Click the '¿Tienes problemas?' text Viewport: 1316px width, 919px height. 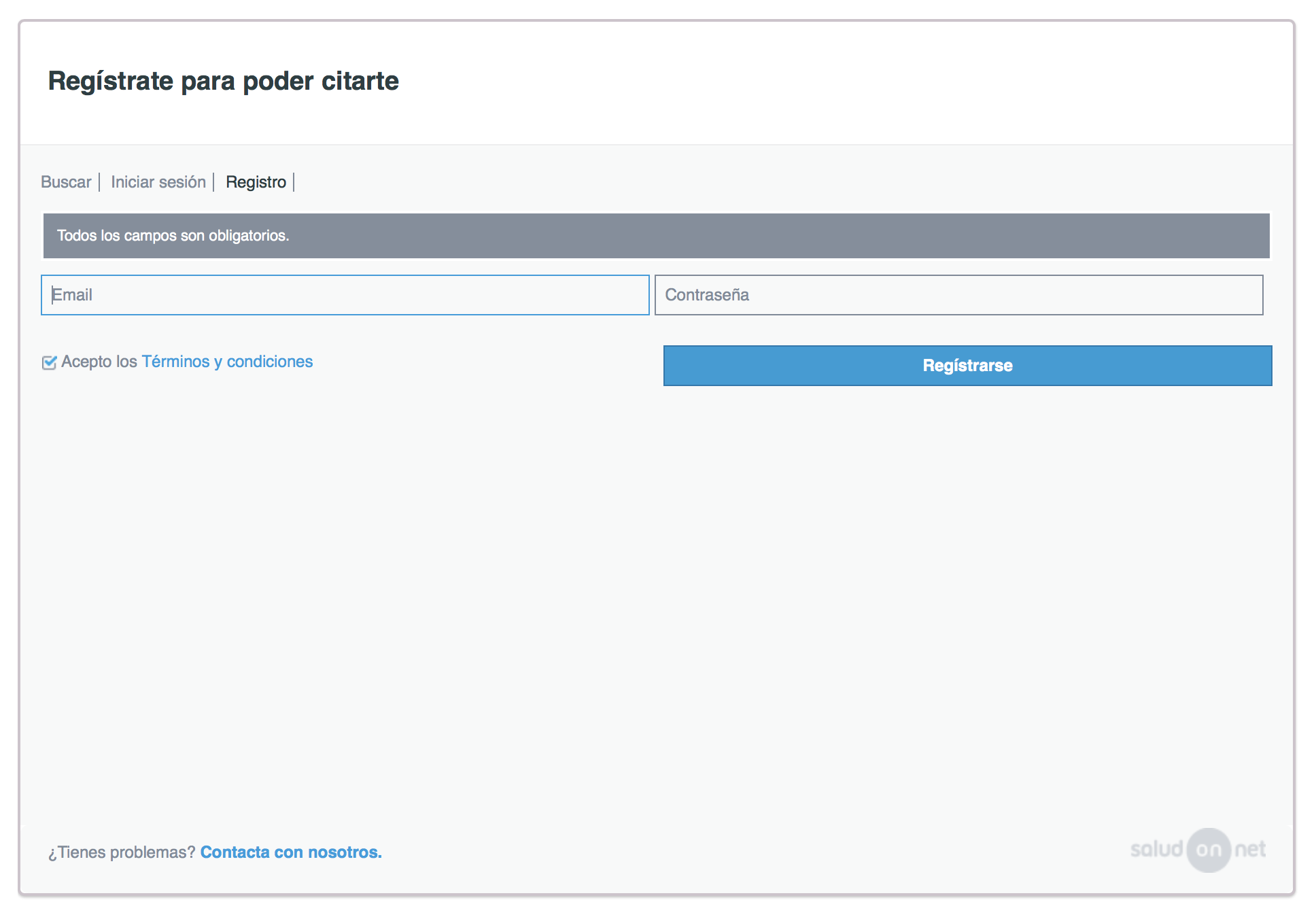[122, 852]
